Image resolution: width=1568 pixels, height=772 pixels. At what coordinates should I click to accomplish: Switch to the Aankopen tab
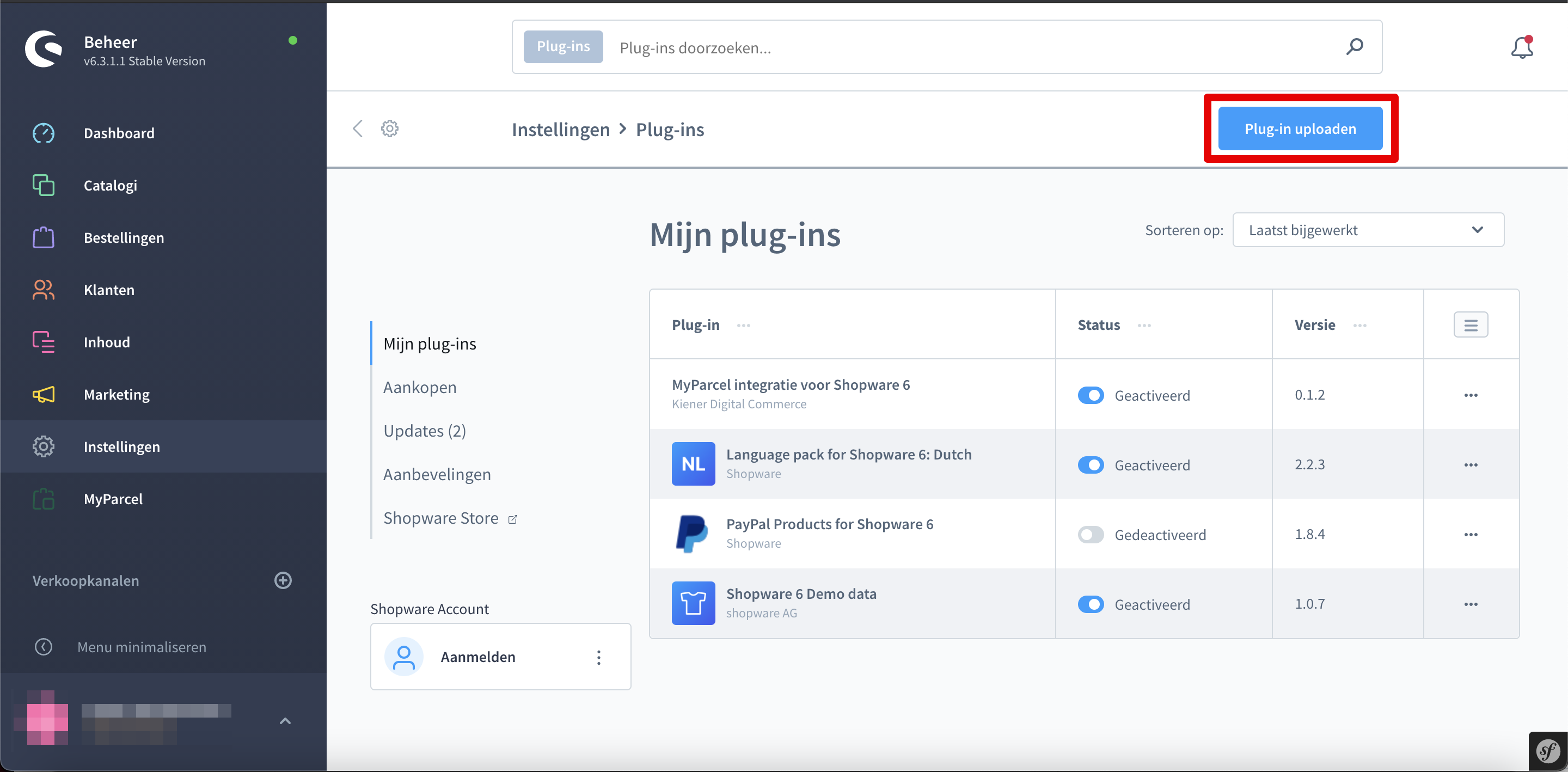pos(419,387)
